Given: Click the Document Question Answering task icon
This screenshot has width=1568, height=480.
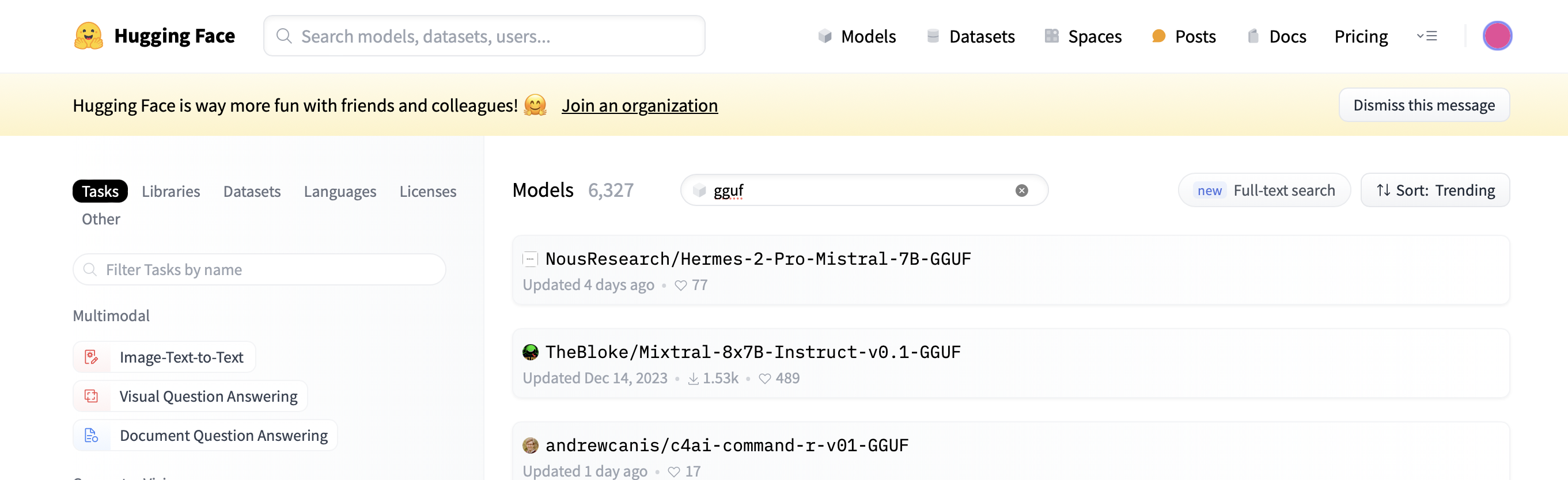Looking at the screenshot, I should click(x=92, y=435).
